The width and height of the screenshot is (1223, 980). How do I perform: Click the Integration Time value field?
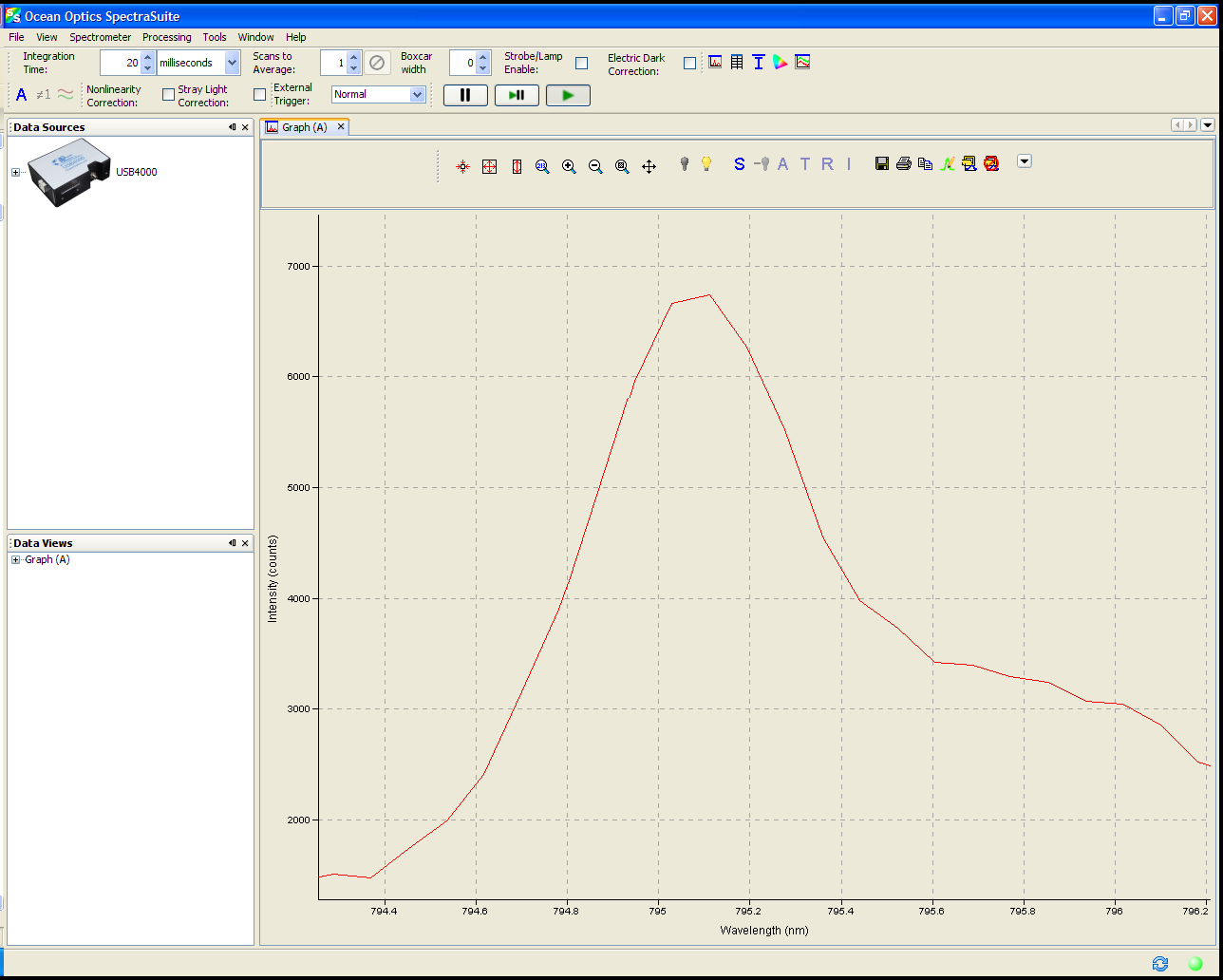120,63
